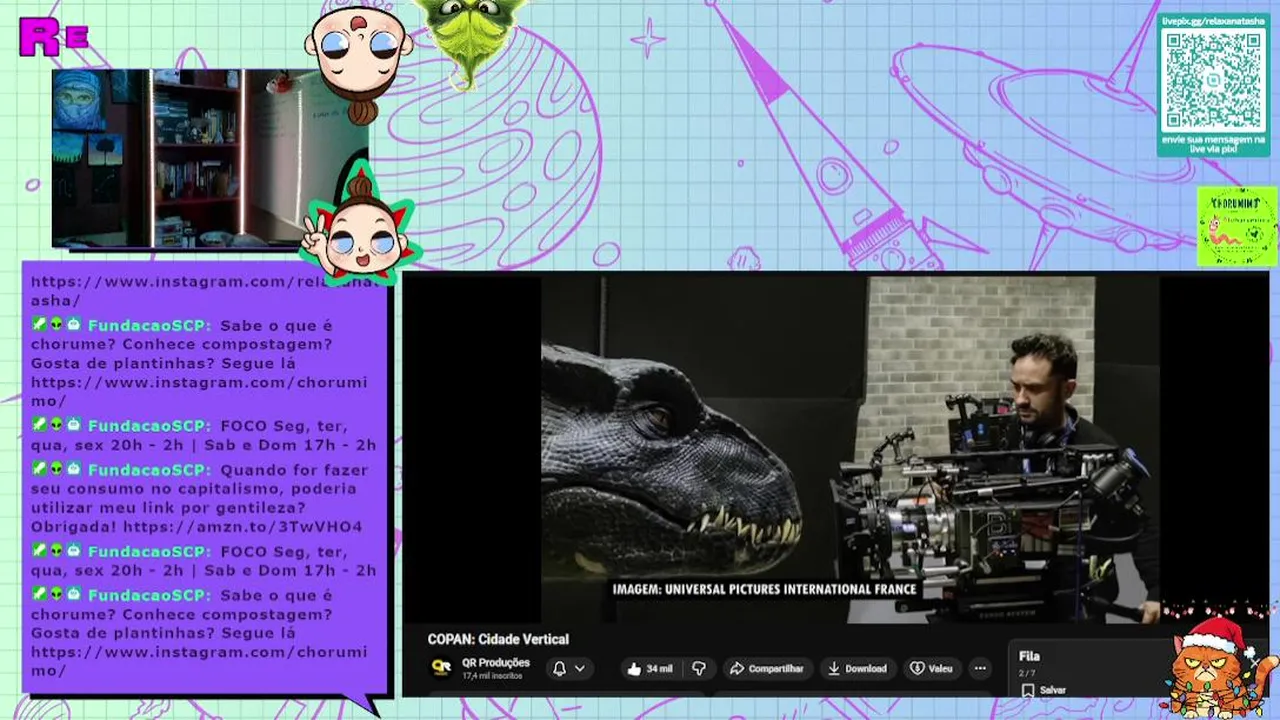Screen dimensions: 1280x720
Task: Click the video title COPAN: Cidade Vertical
Action: tap(498, 639)
